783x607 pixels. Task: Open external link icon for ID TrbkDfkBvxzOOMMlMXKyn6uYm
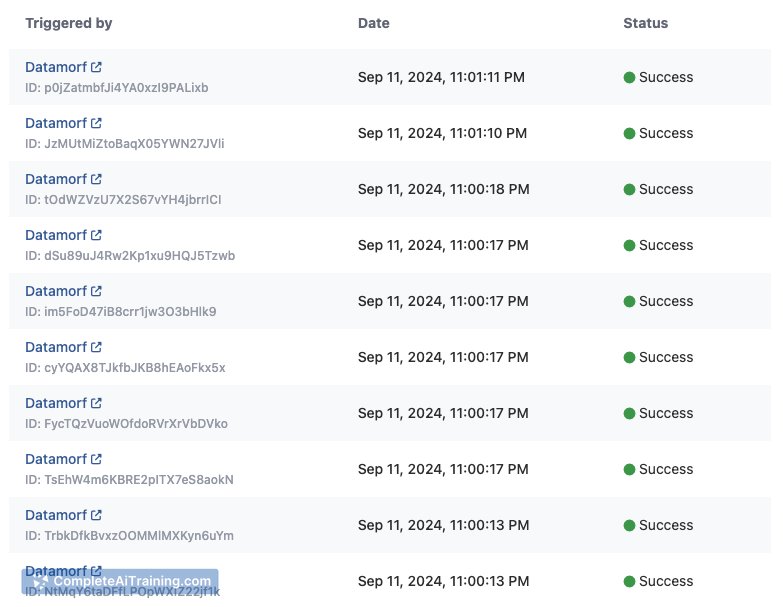click(x=96, y=514)
